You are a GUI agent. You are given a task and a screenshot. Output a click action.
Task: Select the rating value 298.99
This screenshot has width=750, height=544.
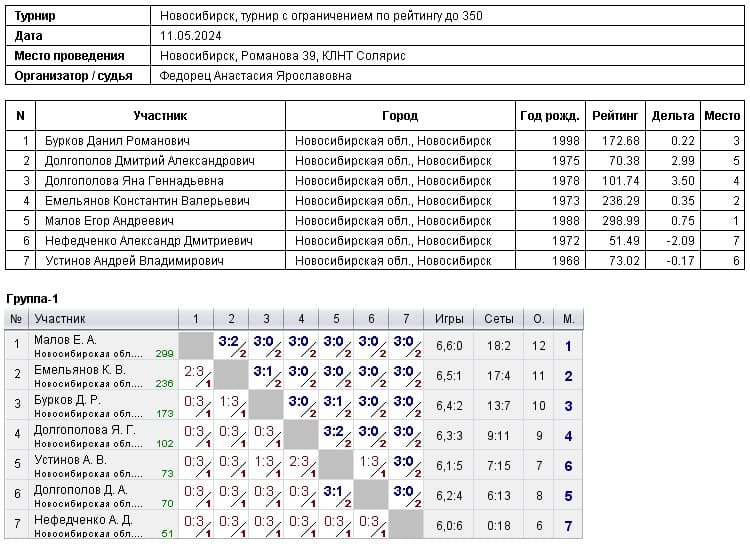pos(619,221)
